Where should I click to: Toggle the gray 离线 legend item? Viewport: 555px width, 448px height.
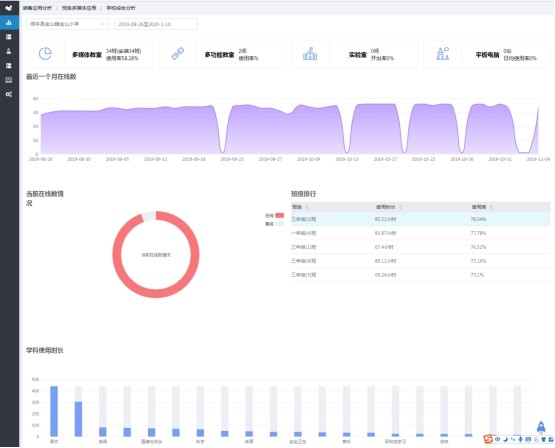pyautogui.click(x=274, y=224)
